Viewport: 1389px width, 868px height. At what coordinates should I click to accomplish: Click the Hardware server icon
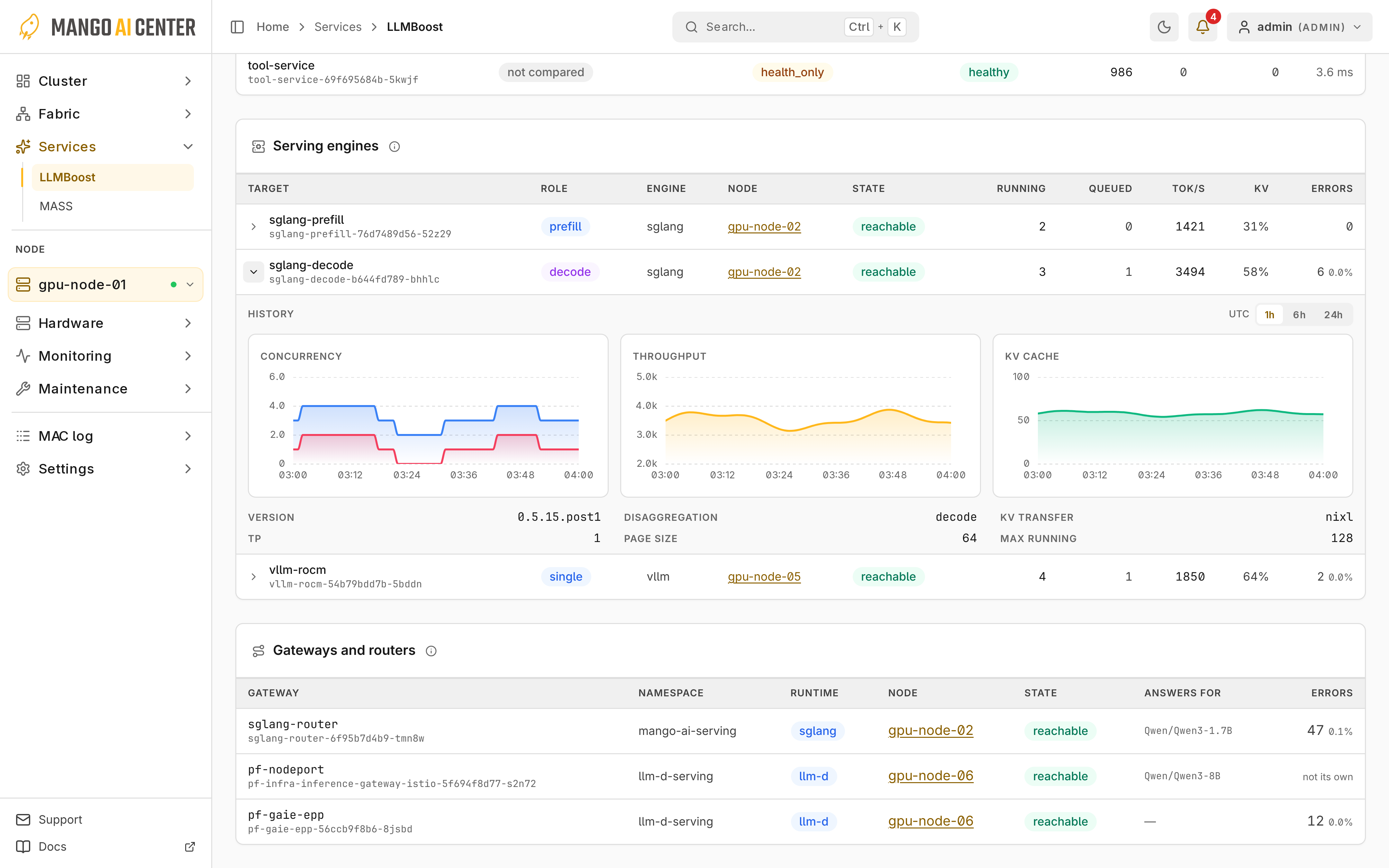point(23,323)
